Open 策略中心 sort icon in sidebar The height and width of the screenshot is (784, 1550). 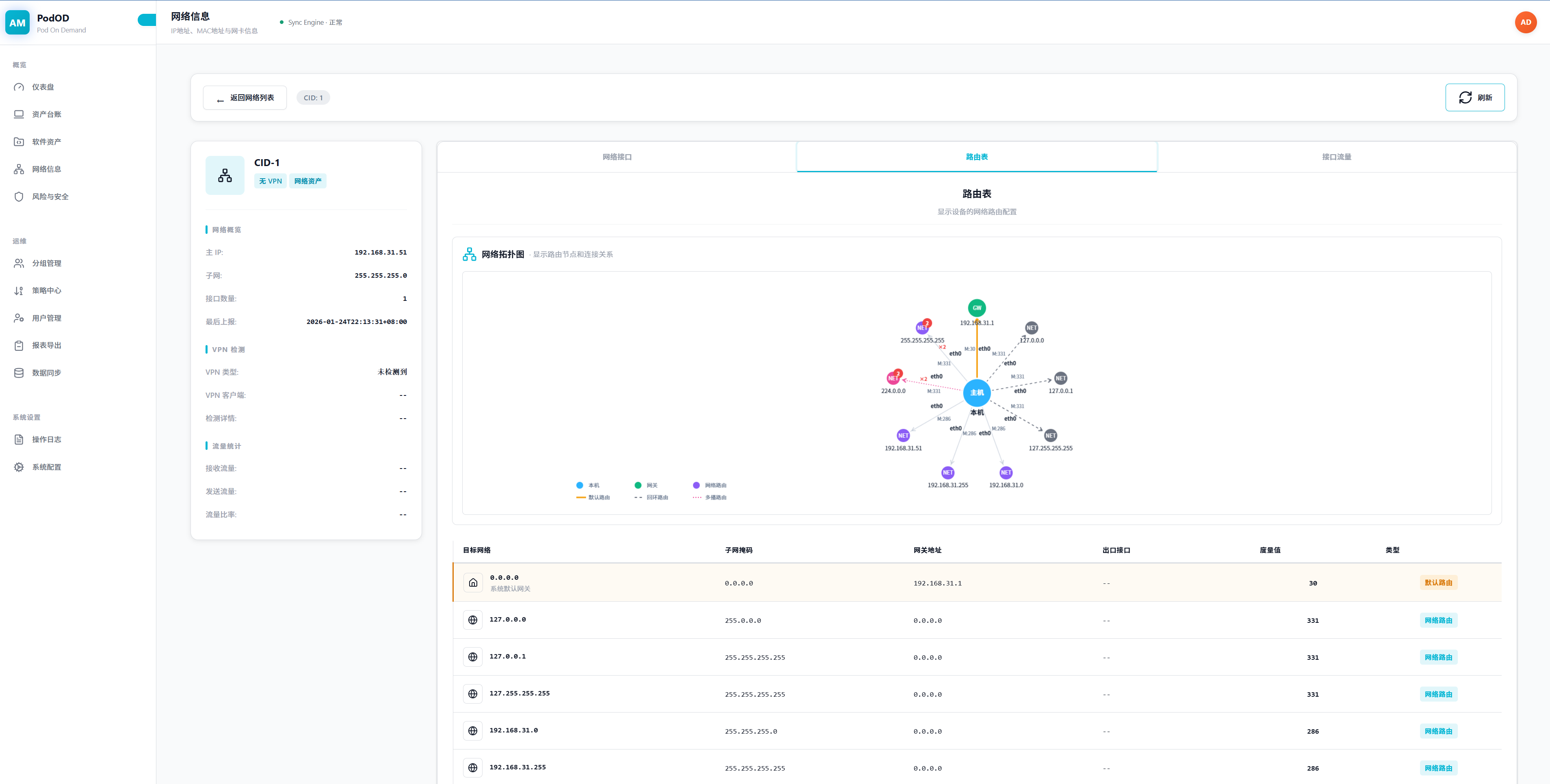pyautogui.click(x=19, y=290)
